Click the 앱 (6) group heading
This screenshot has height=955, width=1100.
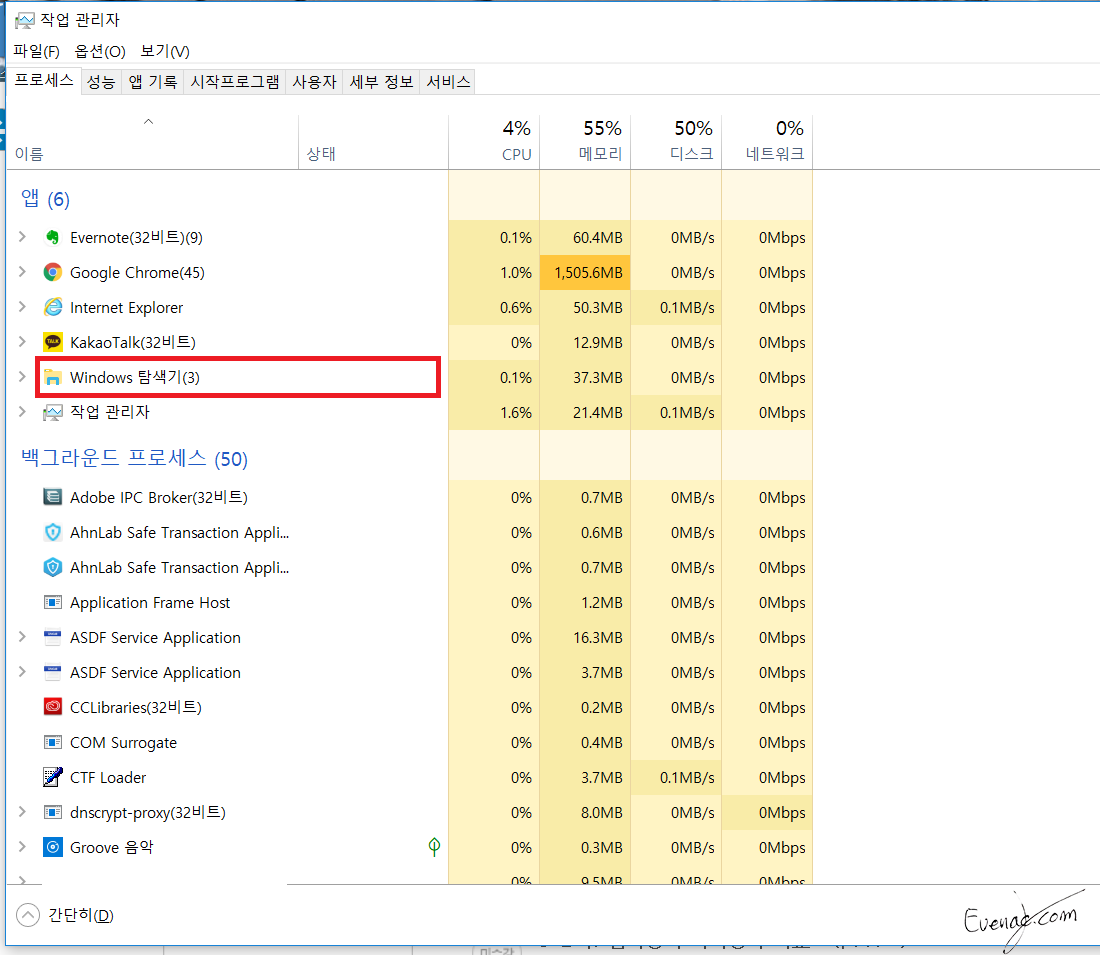46,199
